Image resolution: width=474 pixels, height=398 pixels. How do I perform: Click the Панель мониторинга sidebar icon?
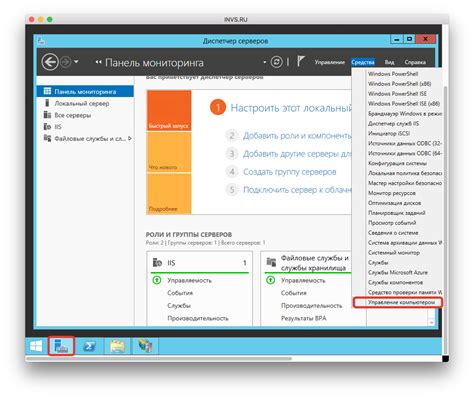pos(47,91)
